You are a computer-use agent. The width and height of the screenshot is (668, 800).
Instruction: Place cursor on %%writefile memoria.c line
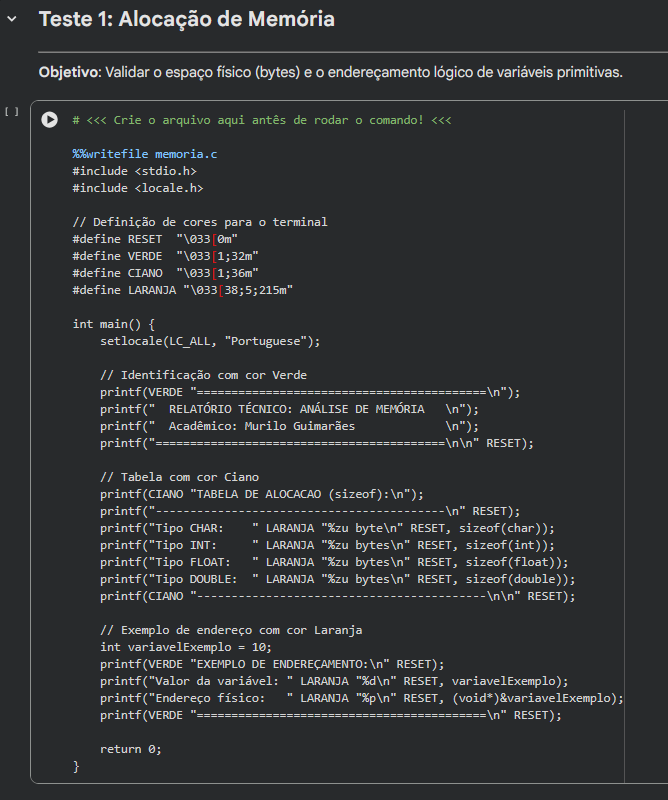click(144, 155)
